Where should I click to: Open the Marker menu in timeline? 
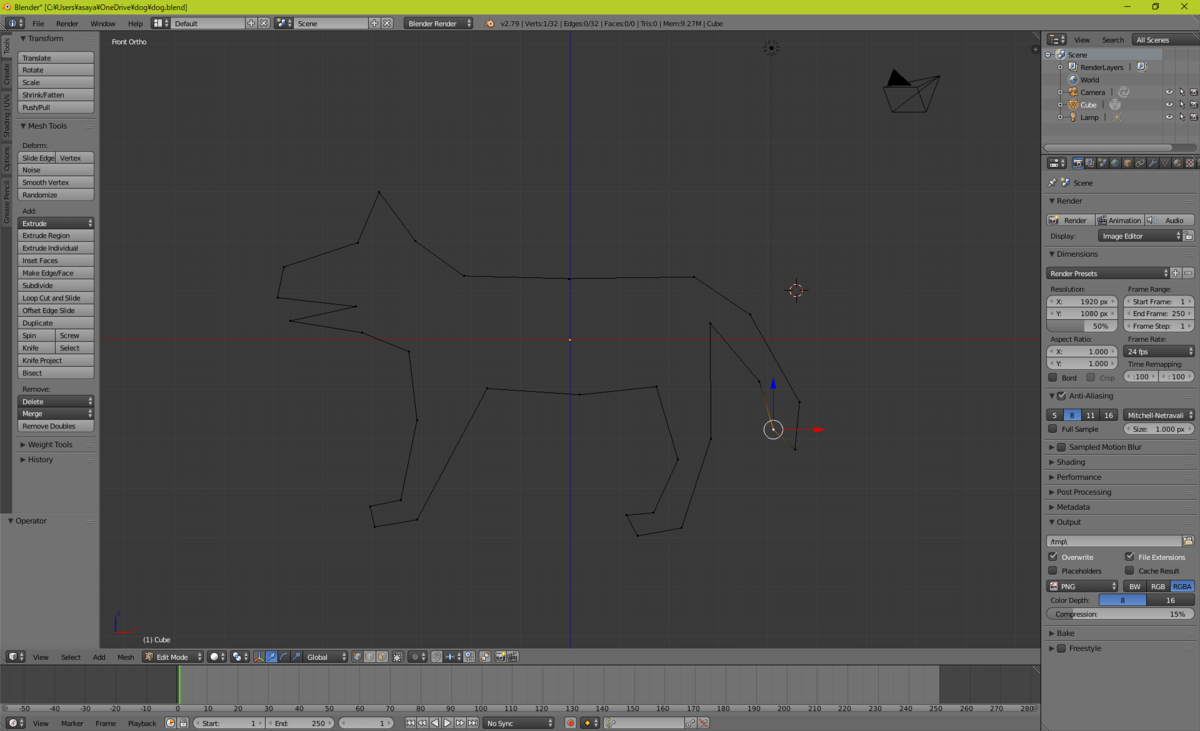[72, 723]
